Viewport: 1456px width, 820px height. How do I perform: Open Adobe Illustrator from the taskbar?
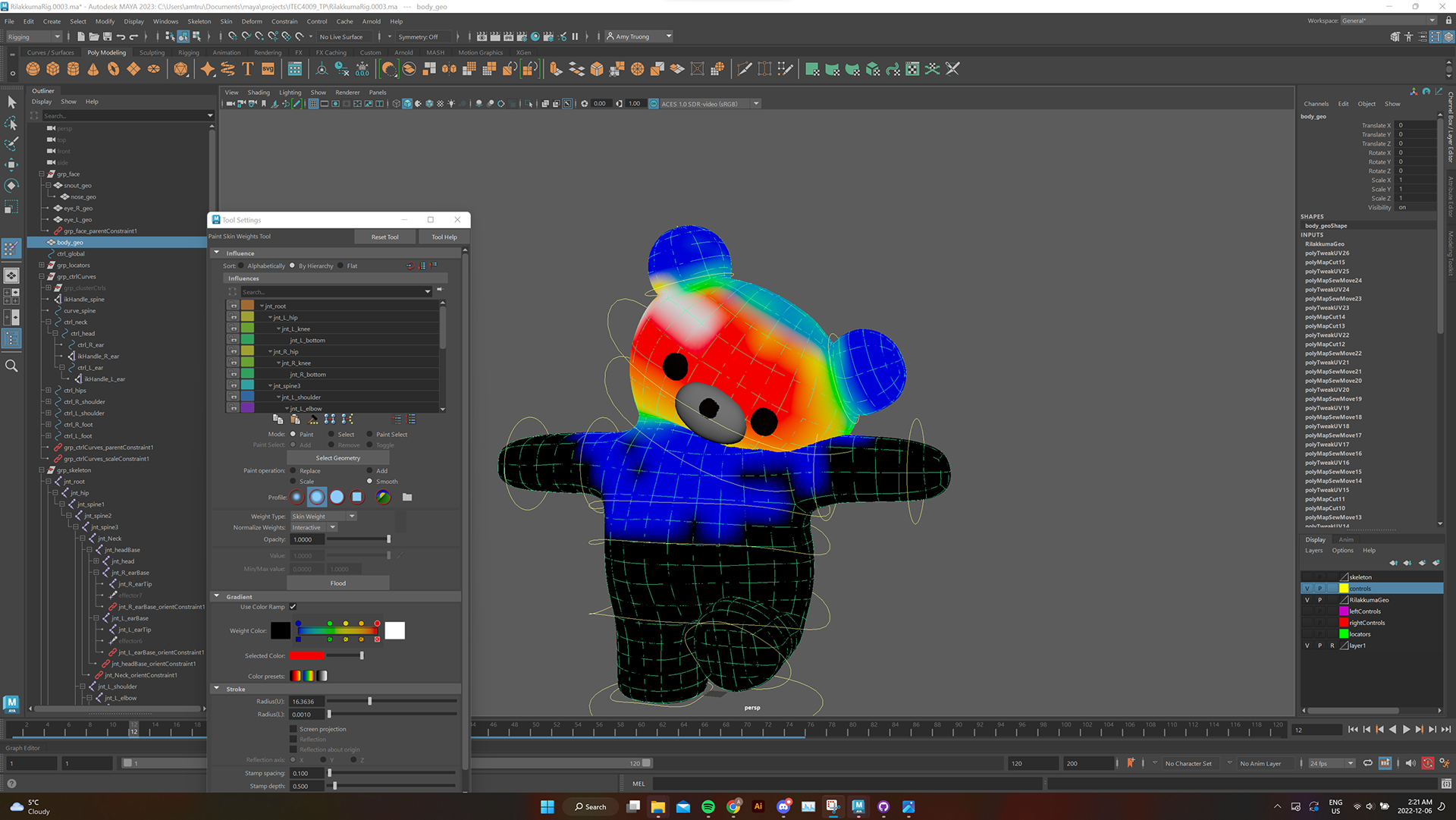click(758, 806)
